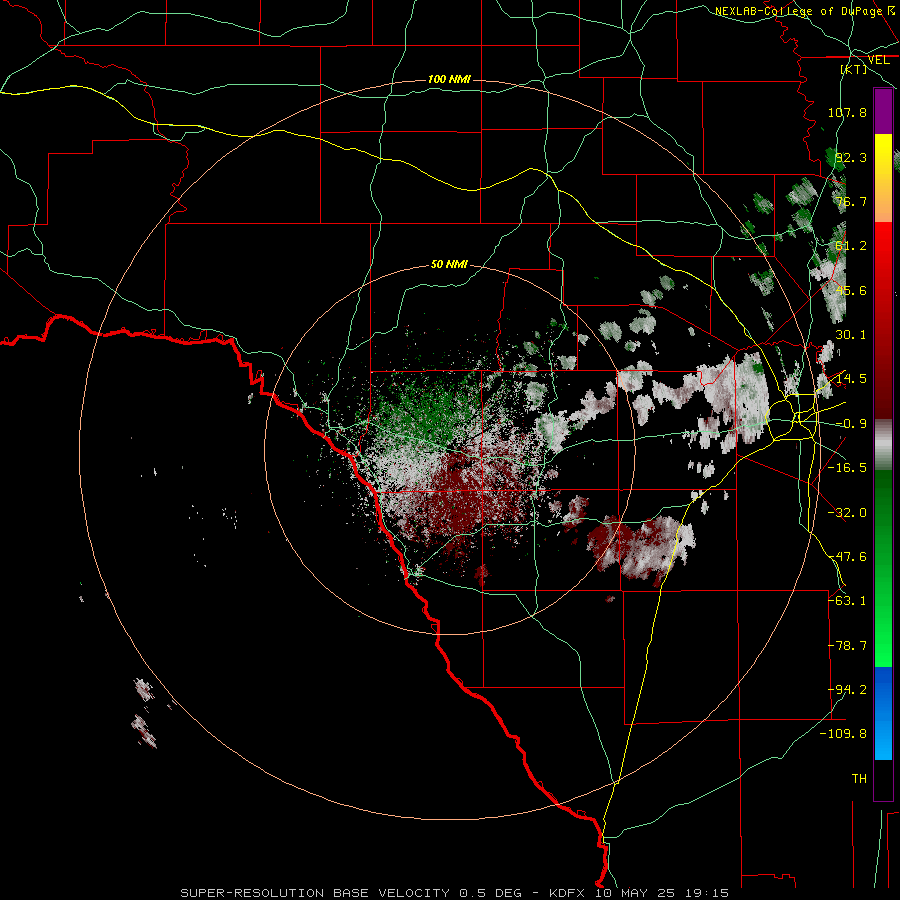Select the 92.3 velocity legend value
Screen dimensions: 900x900
(851, 157)
